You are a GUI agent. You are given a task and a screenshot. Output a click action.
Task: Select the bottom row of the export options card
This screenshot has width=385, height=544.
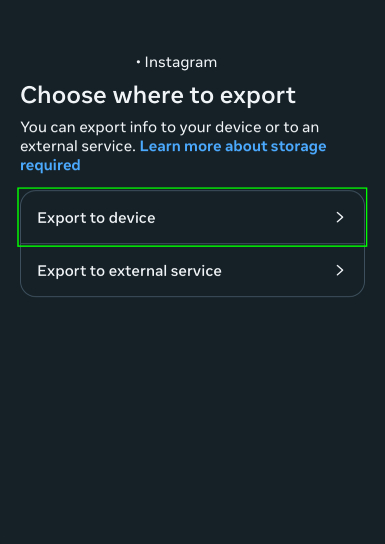point(192,270)
